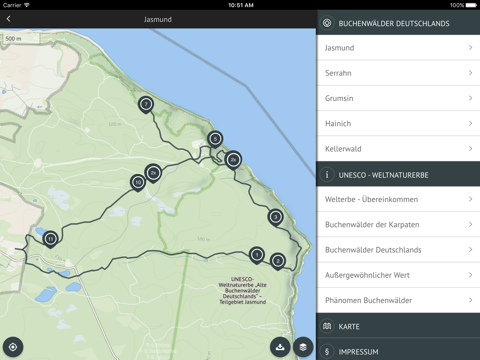Viewport: 480px width, 360px height.
Task: Select waypoint marker 11 on the map
Action: click(x=50, y=239)
